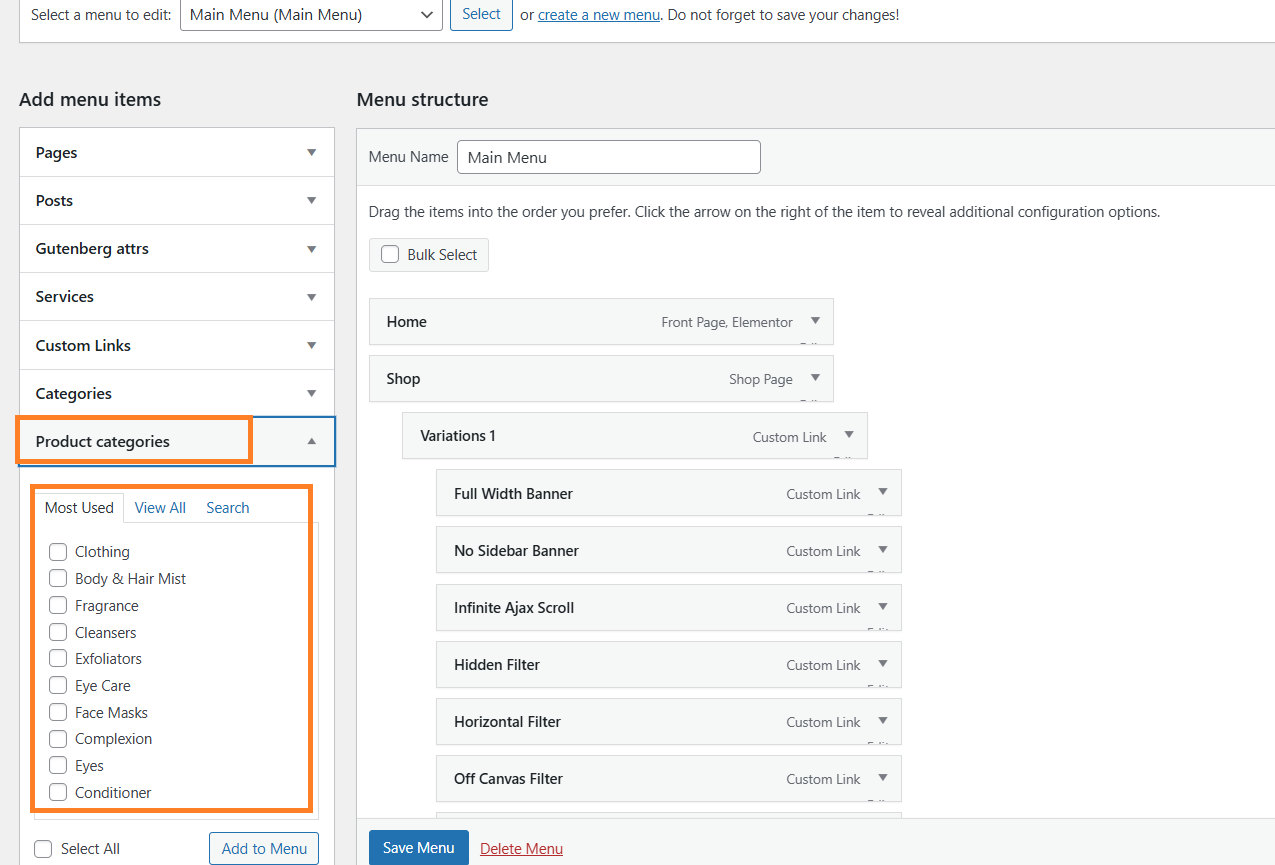Screen dimensions: 1275x865
Task: Click the Select button beside menu dropdown
Action: (x=481, y=15)
